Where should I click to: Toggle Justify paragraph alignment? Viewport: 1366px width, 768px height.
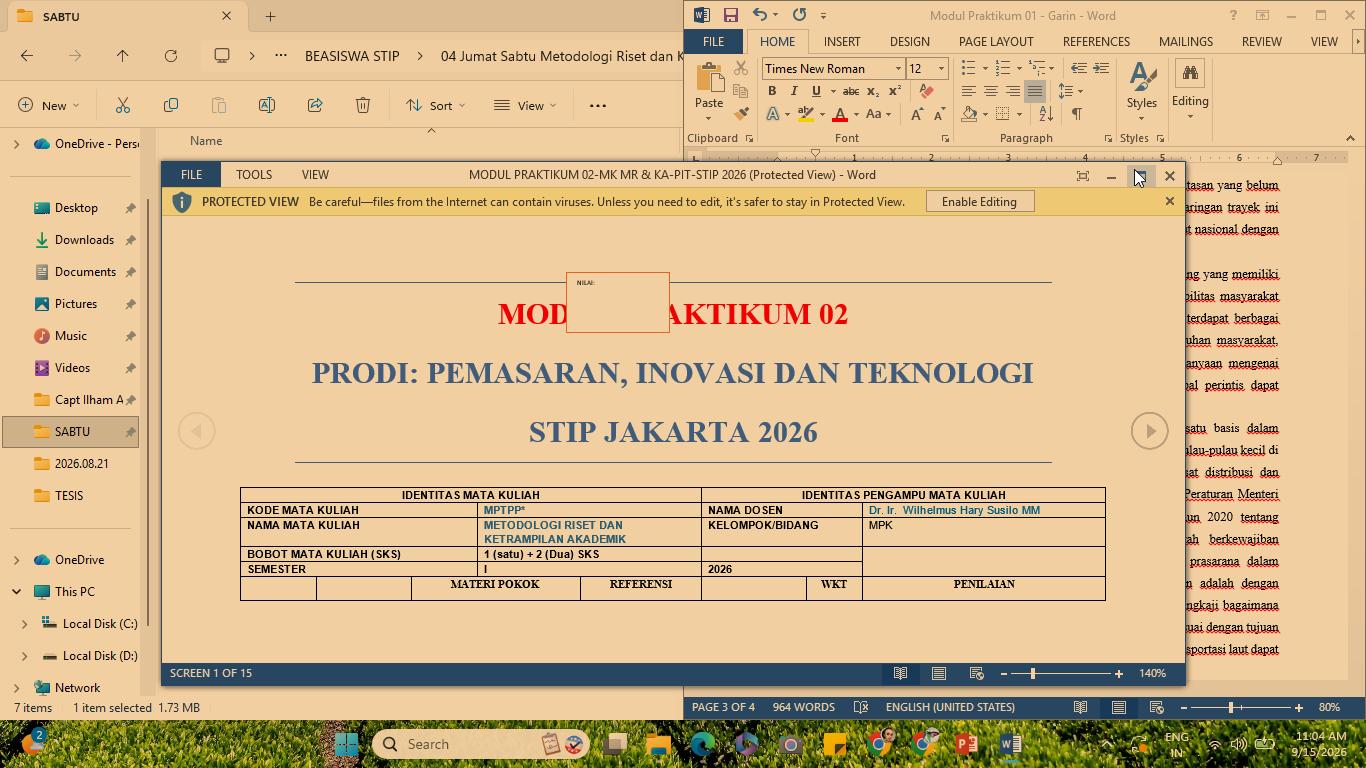[1035, 91]
